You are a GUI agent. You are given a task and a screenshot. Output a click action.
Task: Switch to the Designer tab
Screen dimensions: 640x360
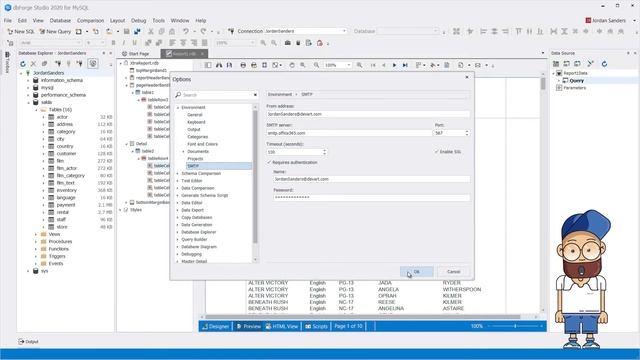click(x=216, y=326)
